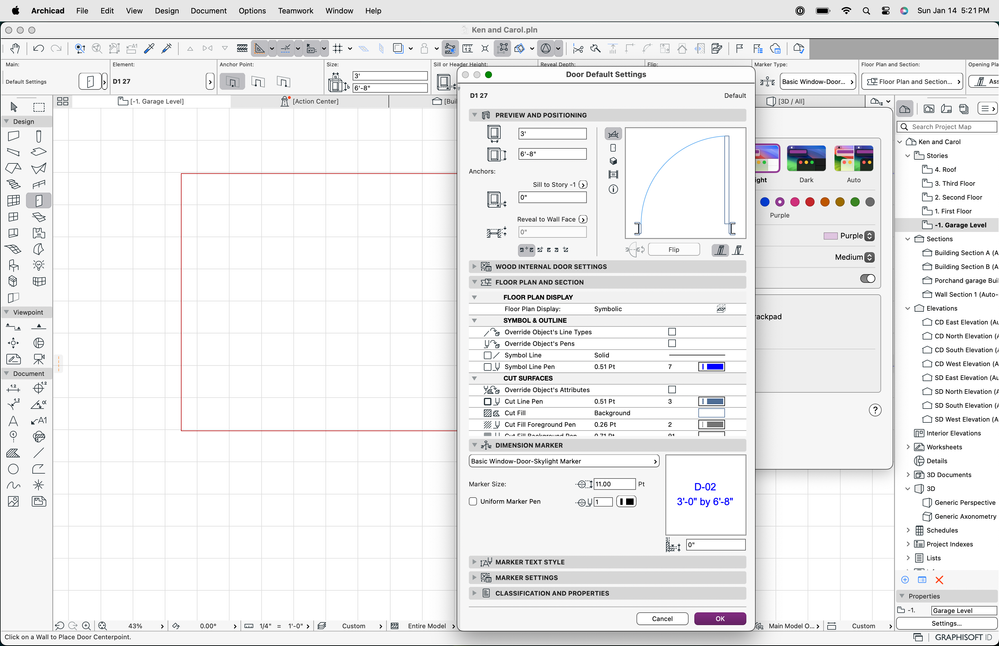Click the info icon beside door preview
Viewport: 999px width, 646px height.
[x=613, y=189]
